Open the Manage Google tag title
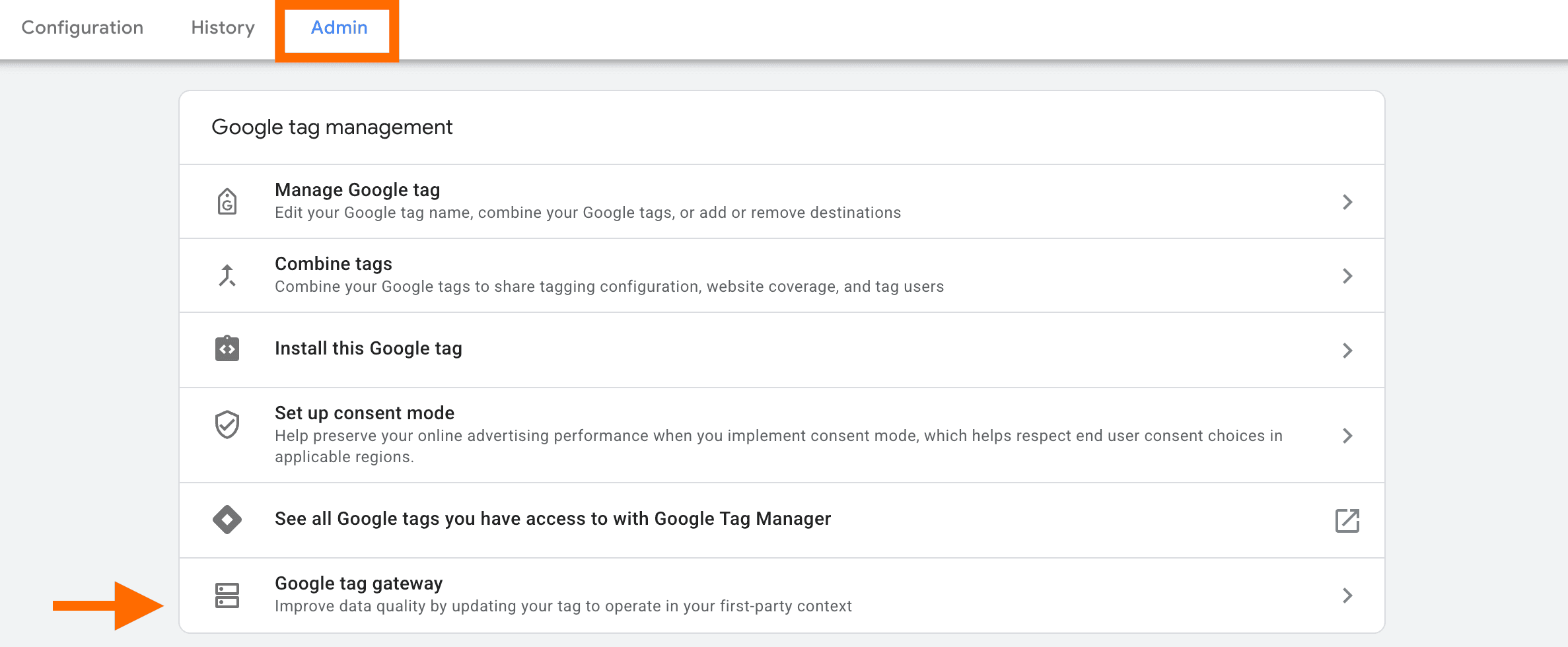Image resolution: width=1568 pixels, height=647 pixels. pos(357,190)
